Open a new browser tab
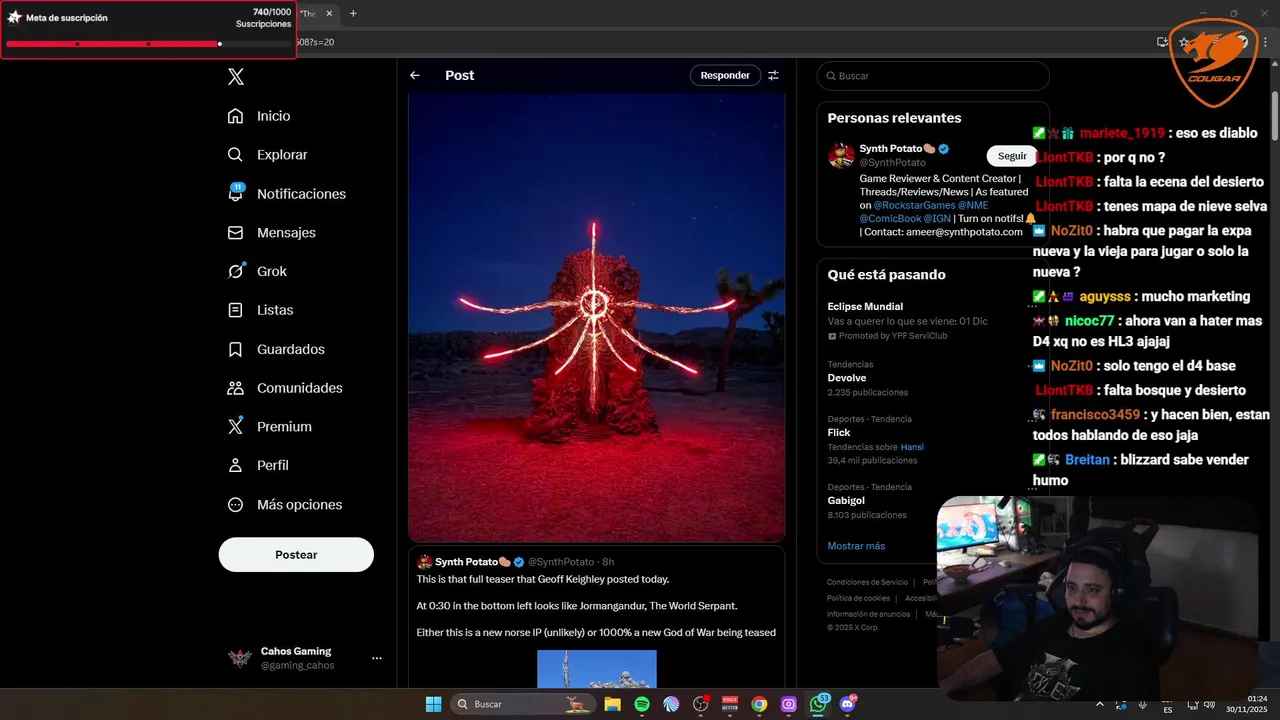Screen dimensions: 1280x720 (x=353, y=13)
